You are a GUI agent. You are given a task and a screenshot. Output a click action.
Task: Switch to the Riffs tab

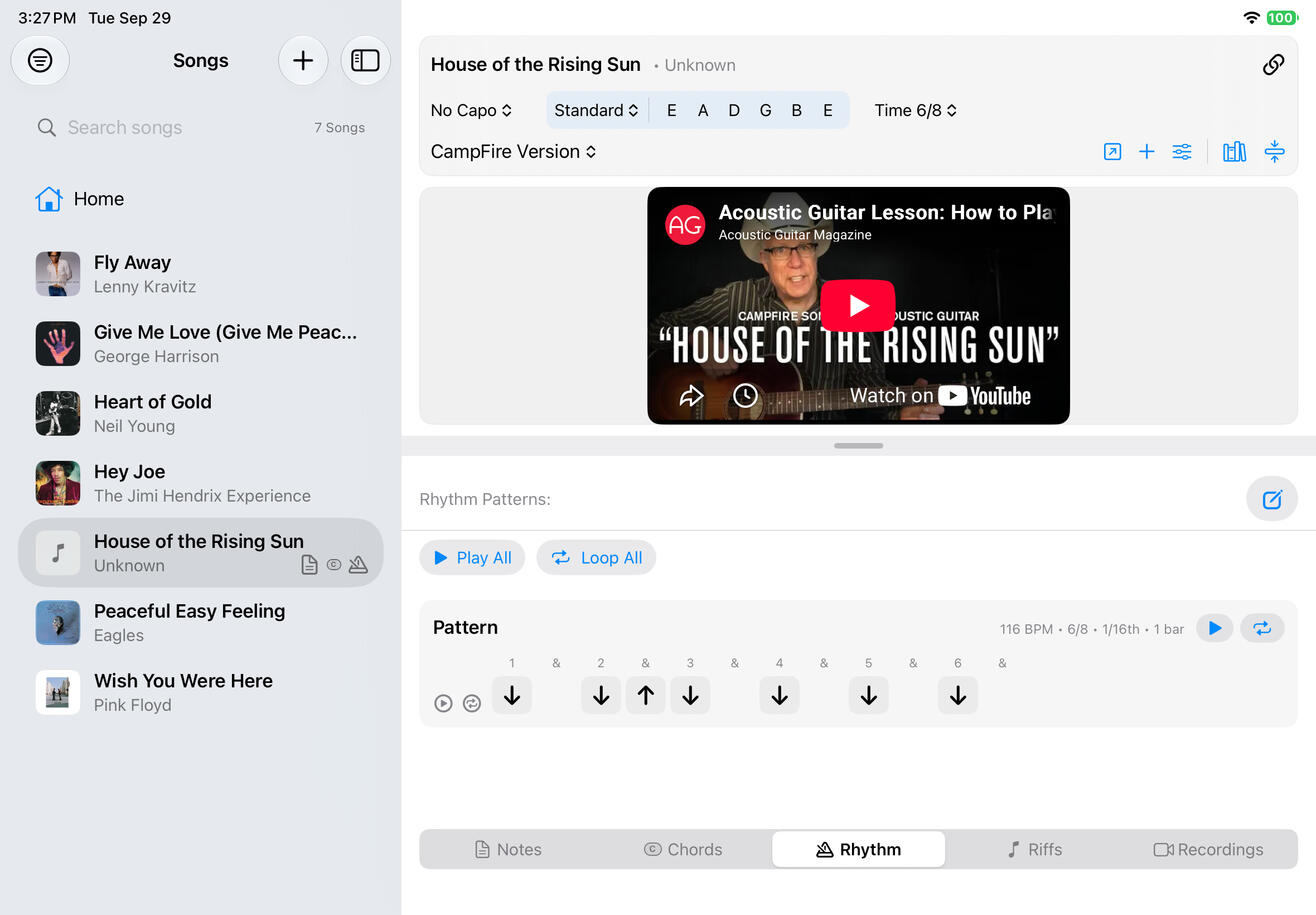1034,850
